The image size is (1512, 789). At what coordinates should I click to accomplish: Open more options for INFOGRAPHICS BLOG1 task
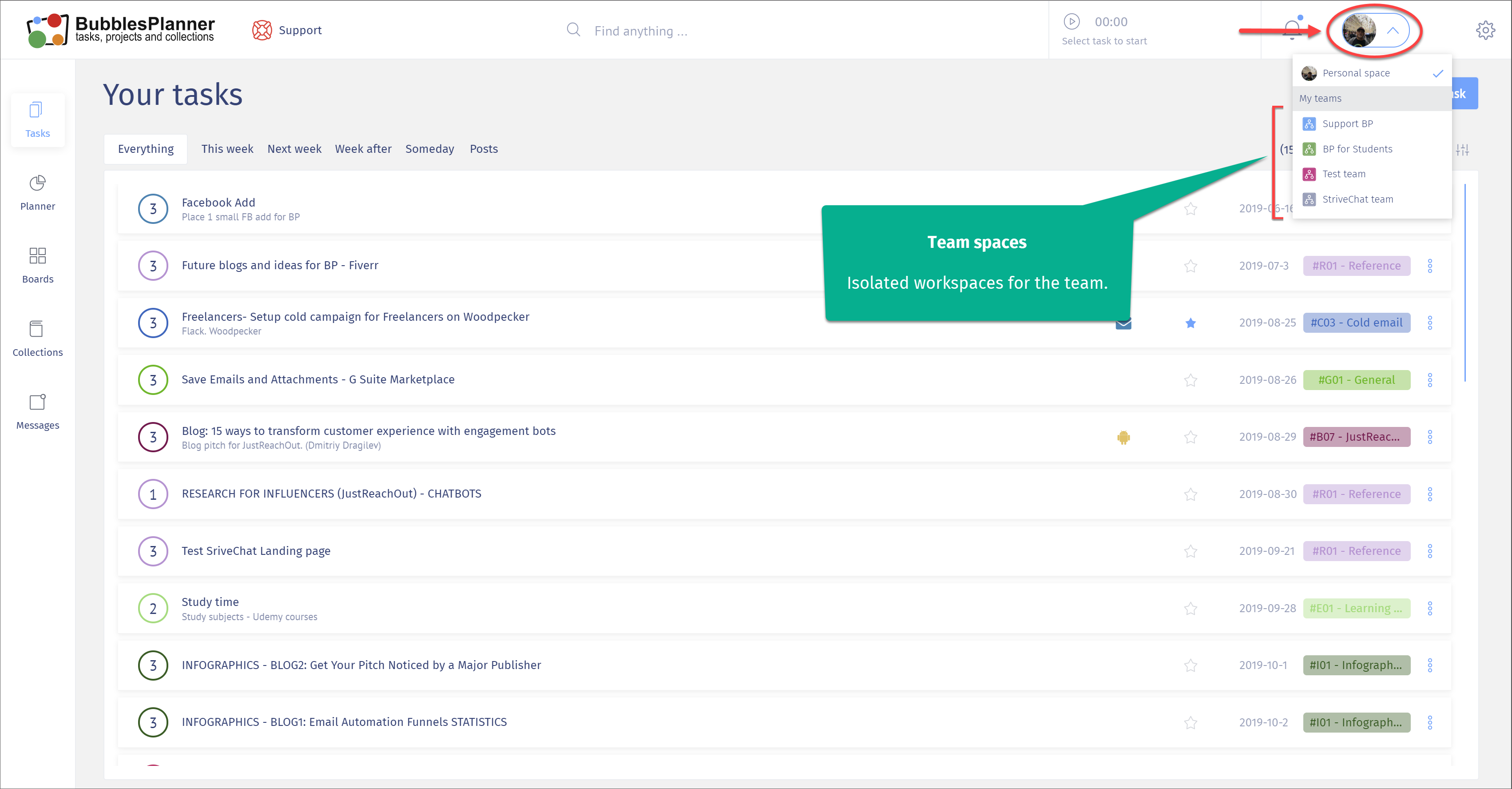click(x=1430, y=723)
